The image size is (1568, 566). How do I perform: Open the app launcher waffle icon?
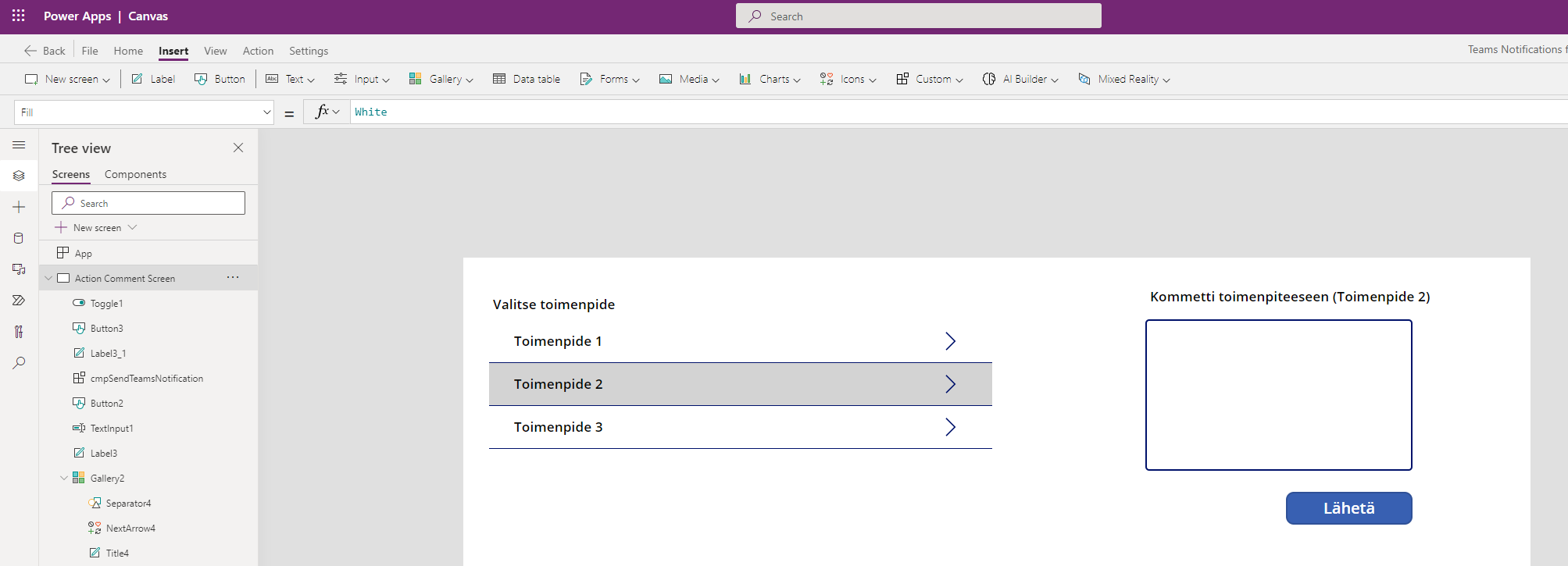(x=19, y=16)
